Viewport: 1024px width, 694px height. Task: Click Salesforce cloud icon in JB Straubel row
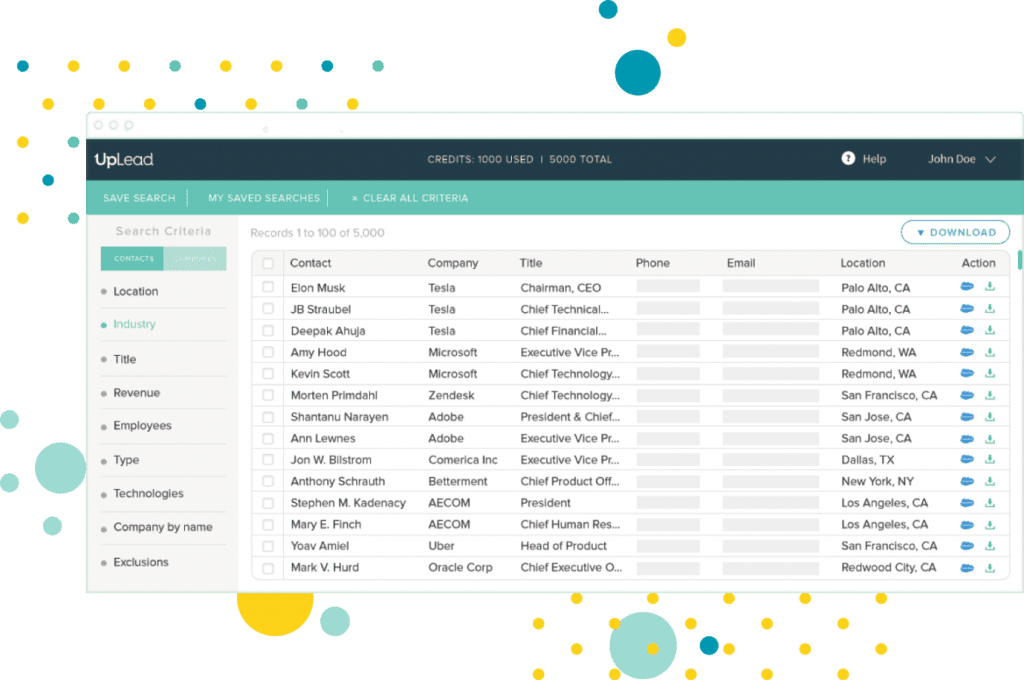[x=967, y=308]
